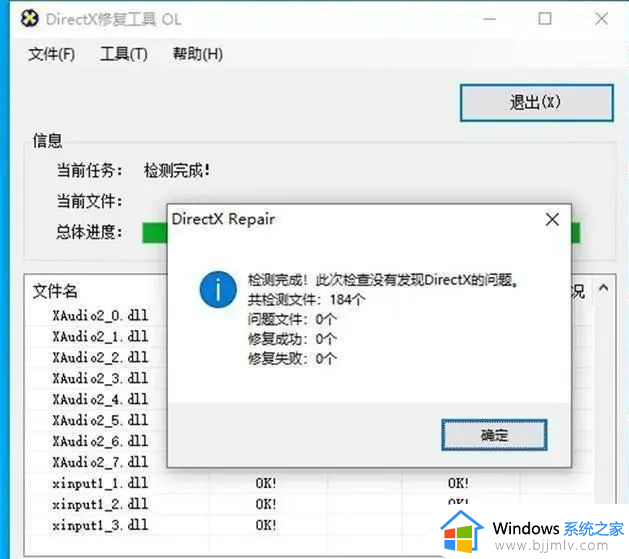629x559 pixels.
Task: Click the 检测完成! task status text
Action: pos(177,171)
